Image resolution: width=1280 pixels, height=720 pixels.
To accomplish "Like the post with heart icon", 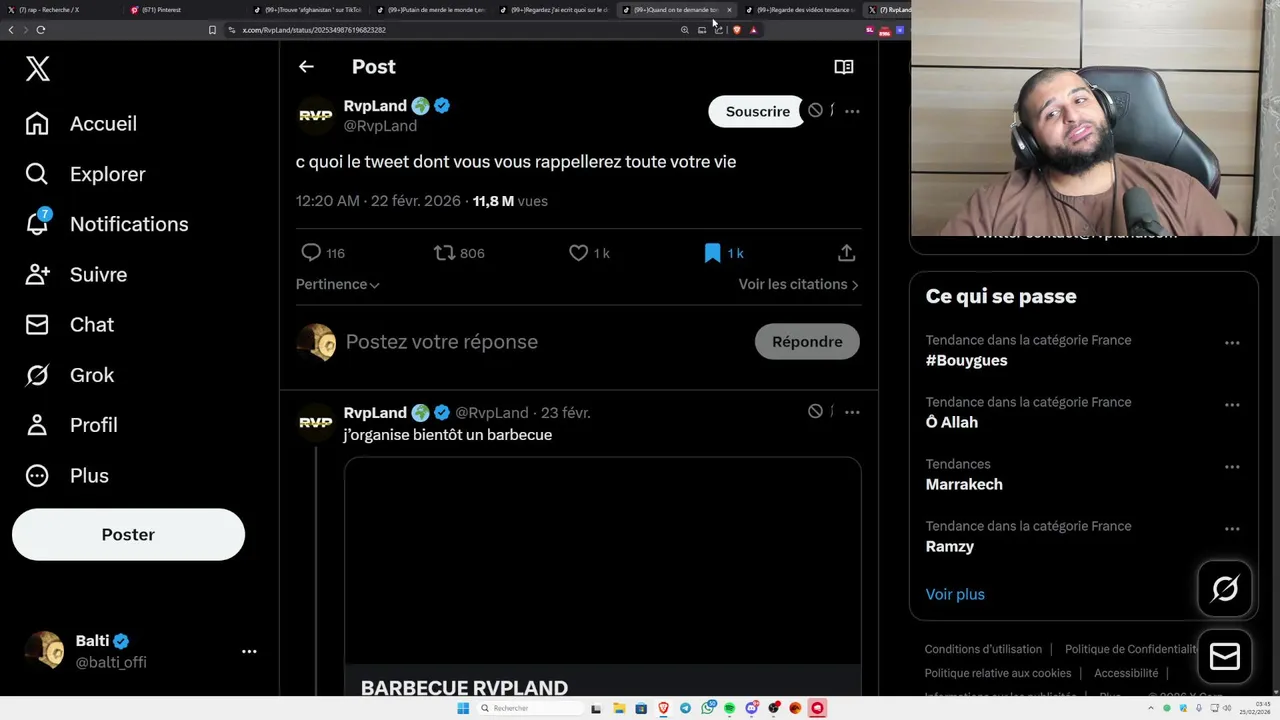I will click(x=578, y=253).
